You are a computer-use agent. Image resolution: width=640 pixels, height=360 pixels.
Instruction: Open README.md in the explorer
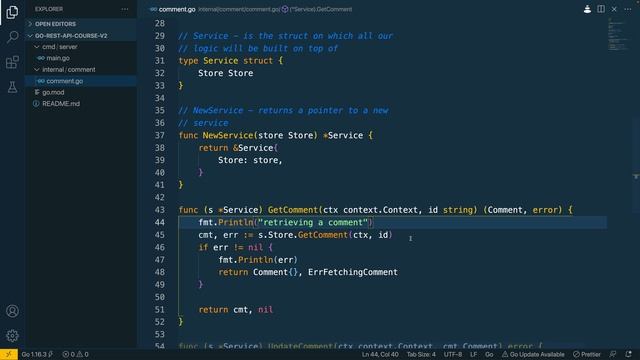click(61, 104)
